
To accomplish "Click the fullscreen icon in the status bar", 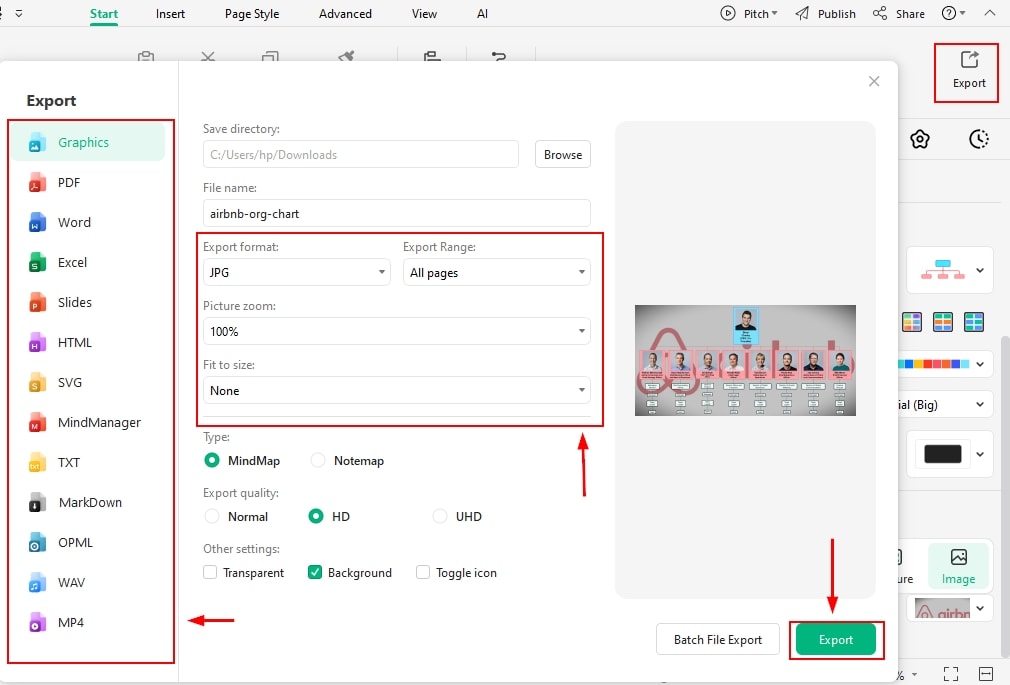I will 951,673.
